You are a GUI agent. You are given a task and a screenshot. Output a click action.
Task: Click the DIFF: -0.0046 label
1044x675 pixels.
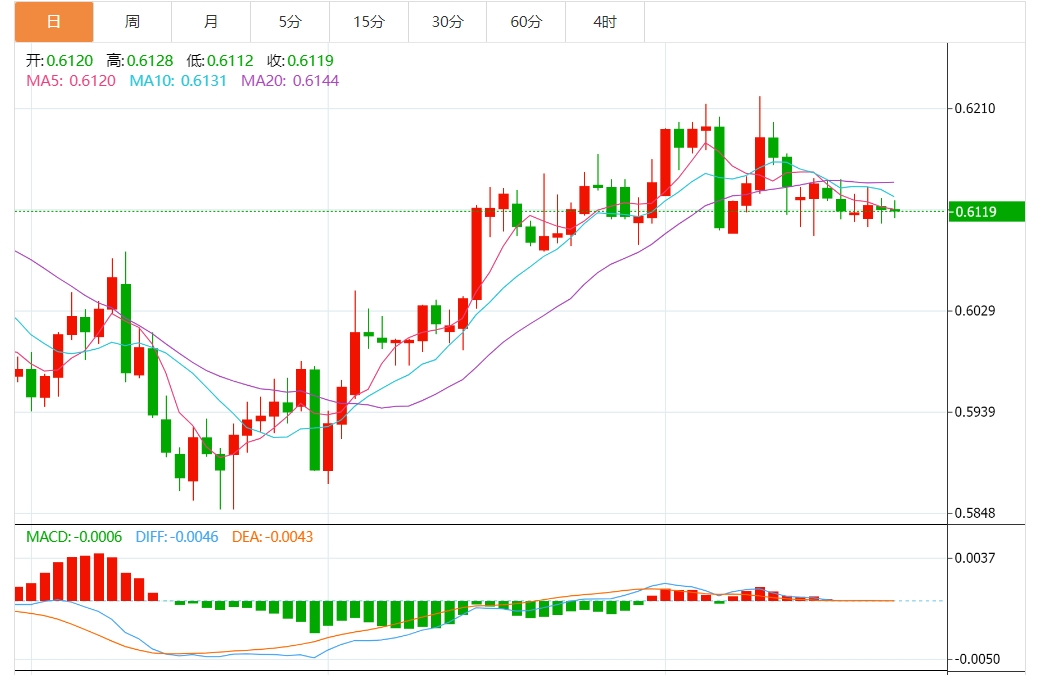pos(176,537)
